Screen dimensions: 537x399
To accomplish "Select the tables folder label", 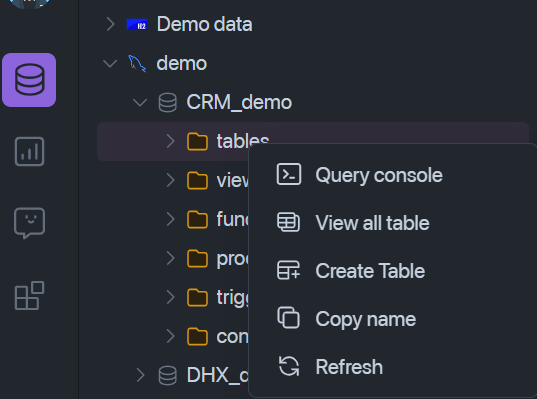I will [243, 141].
